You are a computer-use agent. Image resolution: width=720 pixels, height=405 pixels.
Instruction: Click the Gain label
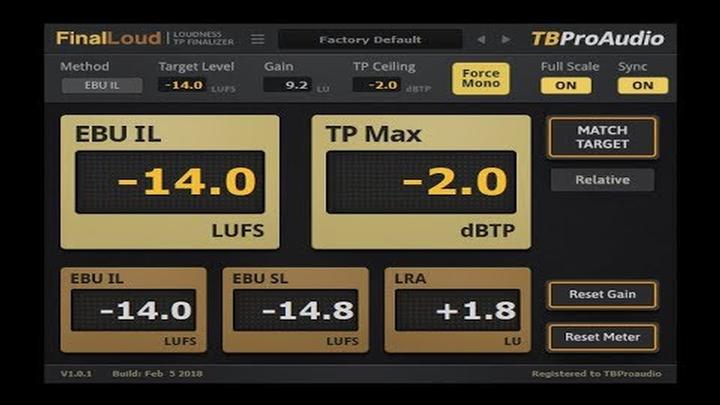[278, 67]
